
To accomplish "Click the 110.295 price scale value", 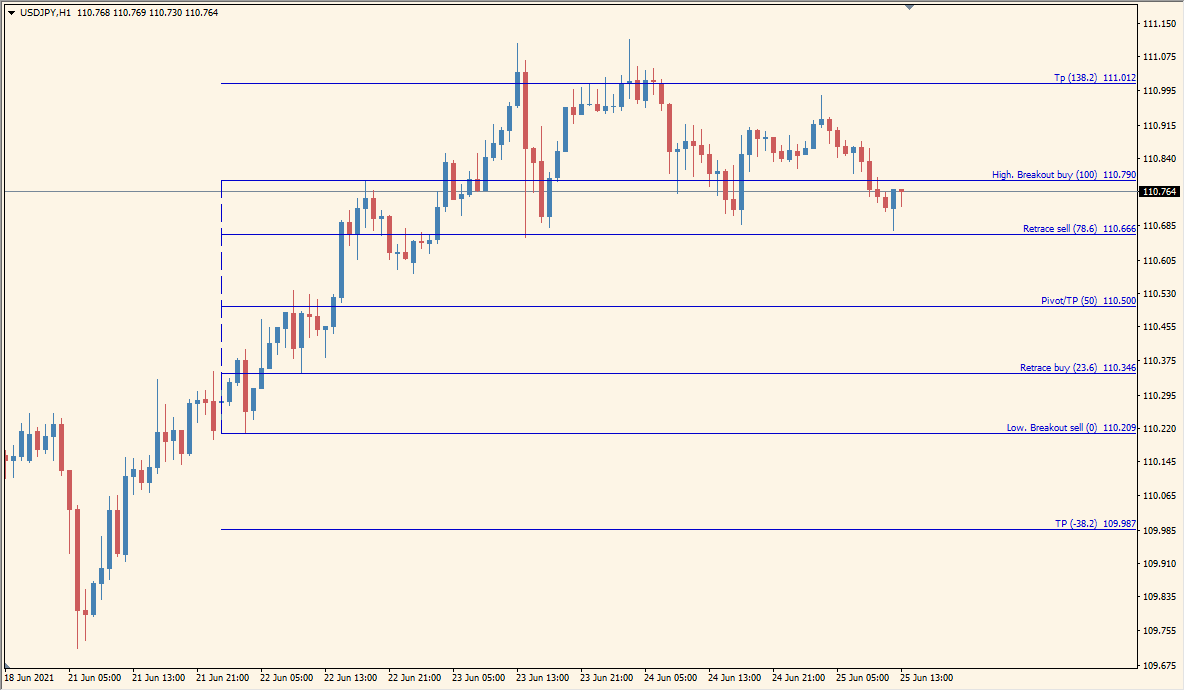I will click(x=1159, y=395).
